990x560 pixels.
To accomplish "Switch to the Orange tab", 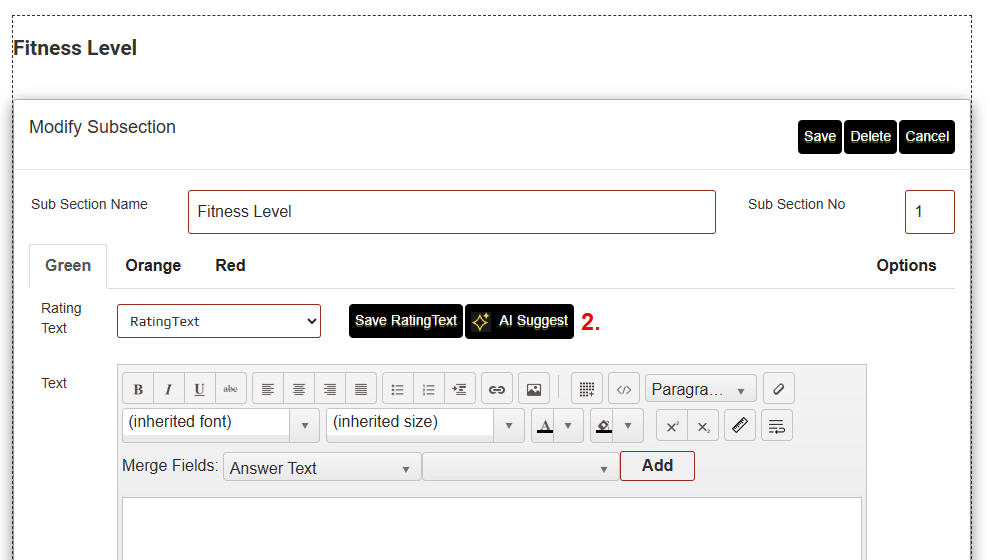I will (153, 265).
